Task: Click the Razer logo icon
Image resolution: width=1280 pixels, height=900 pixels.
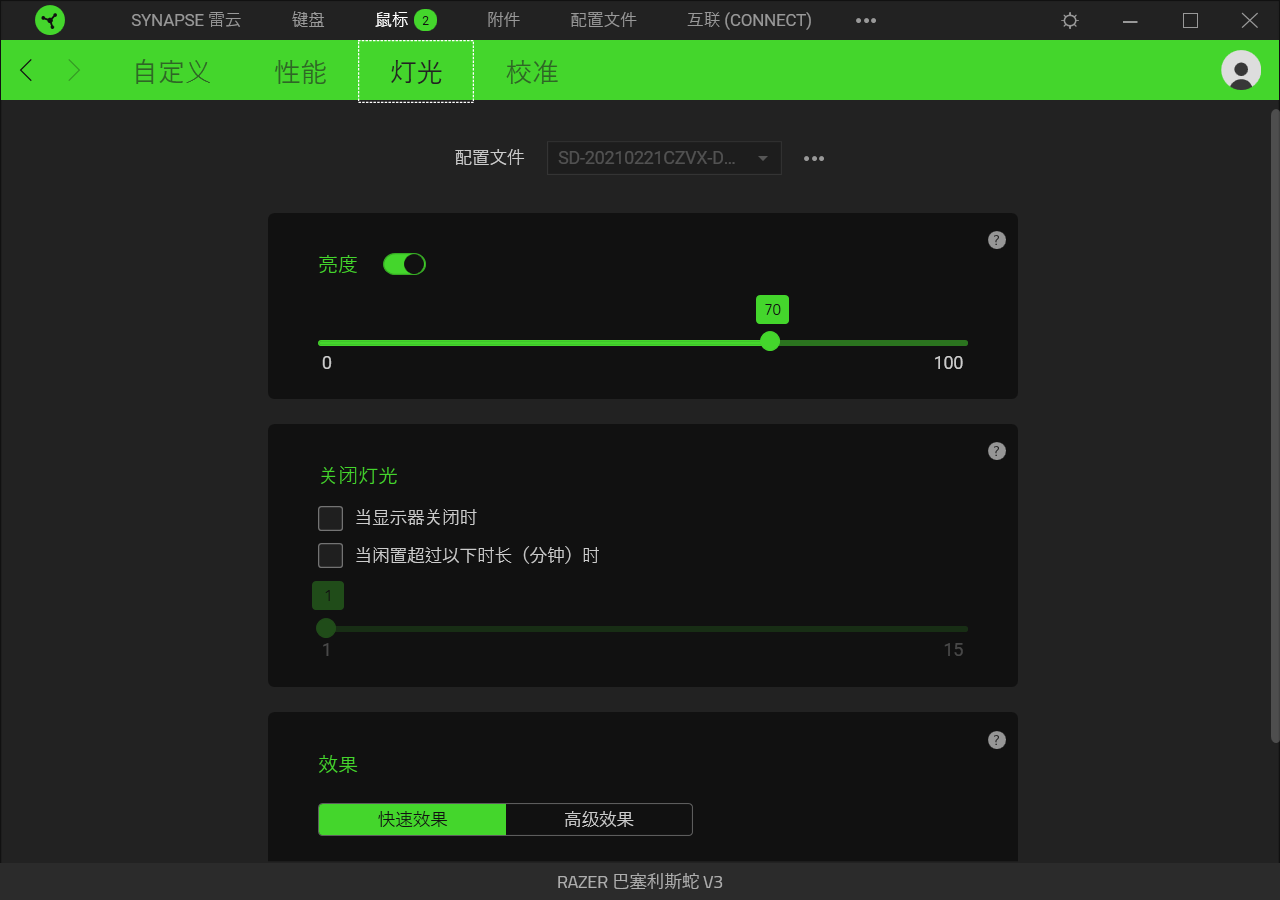Action: point(50,20)
